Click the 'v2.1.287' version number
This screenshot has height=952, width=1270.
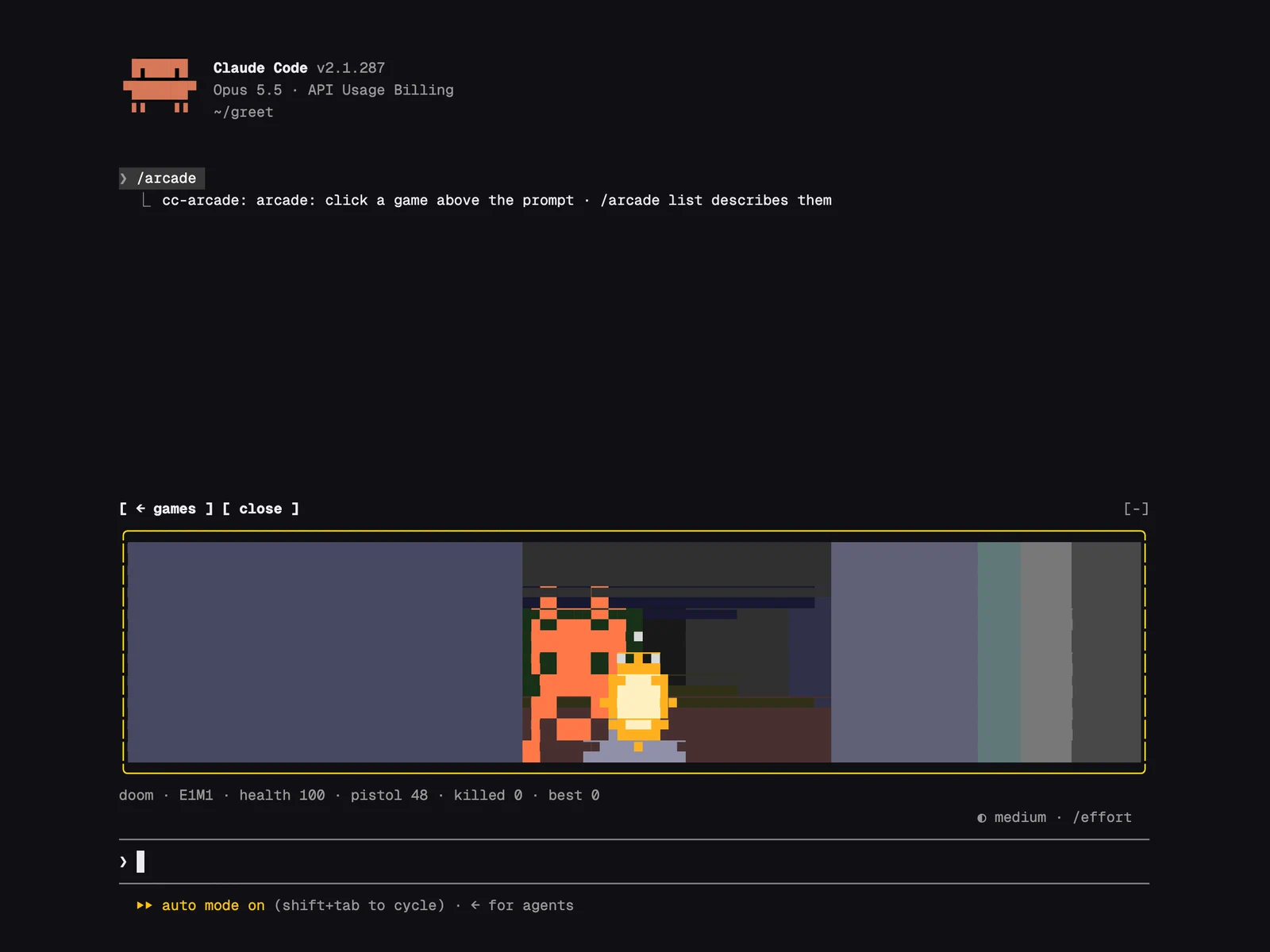[x=351, y=68]
